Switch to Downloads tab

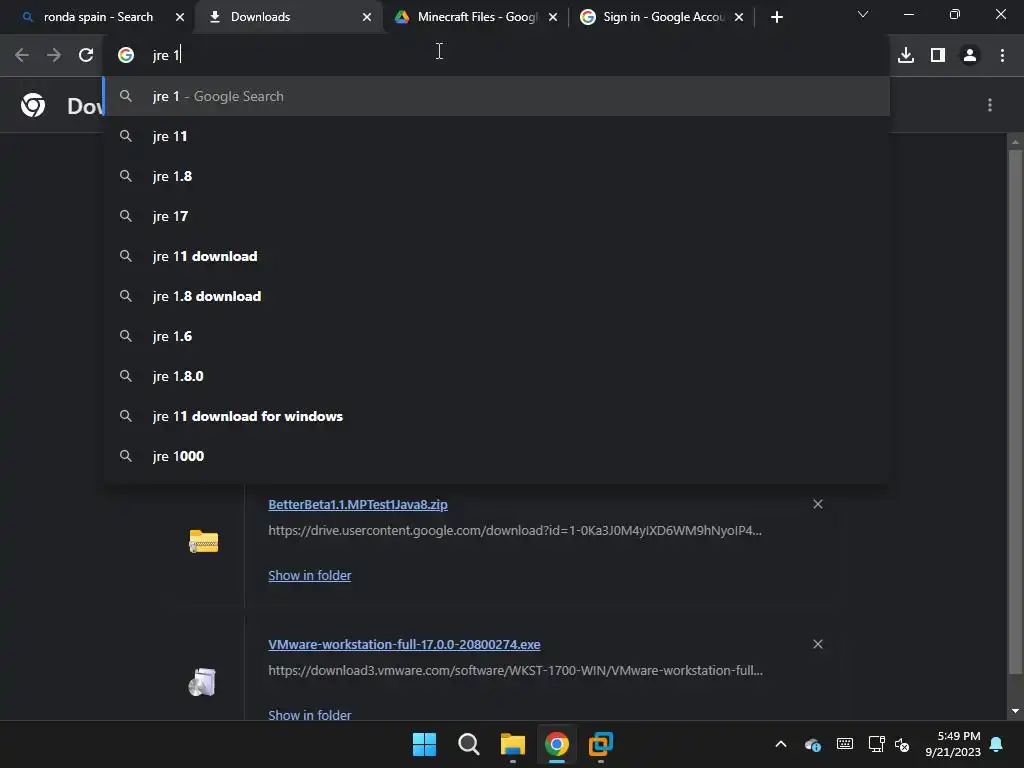point(290,17)
